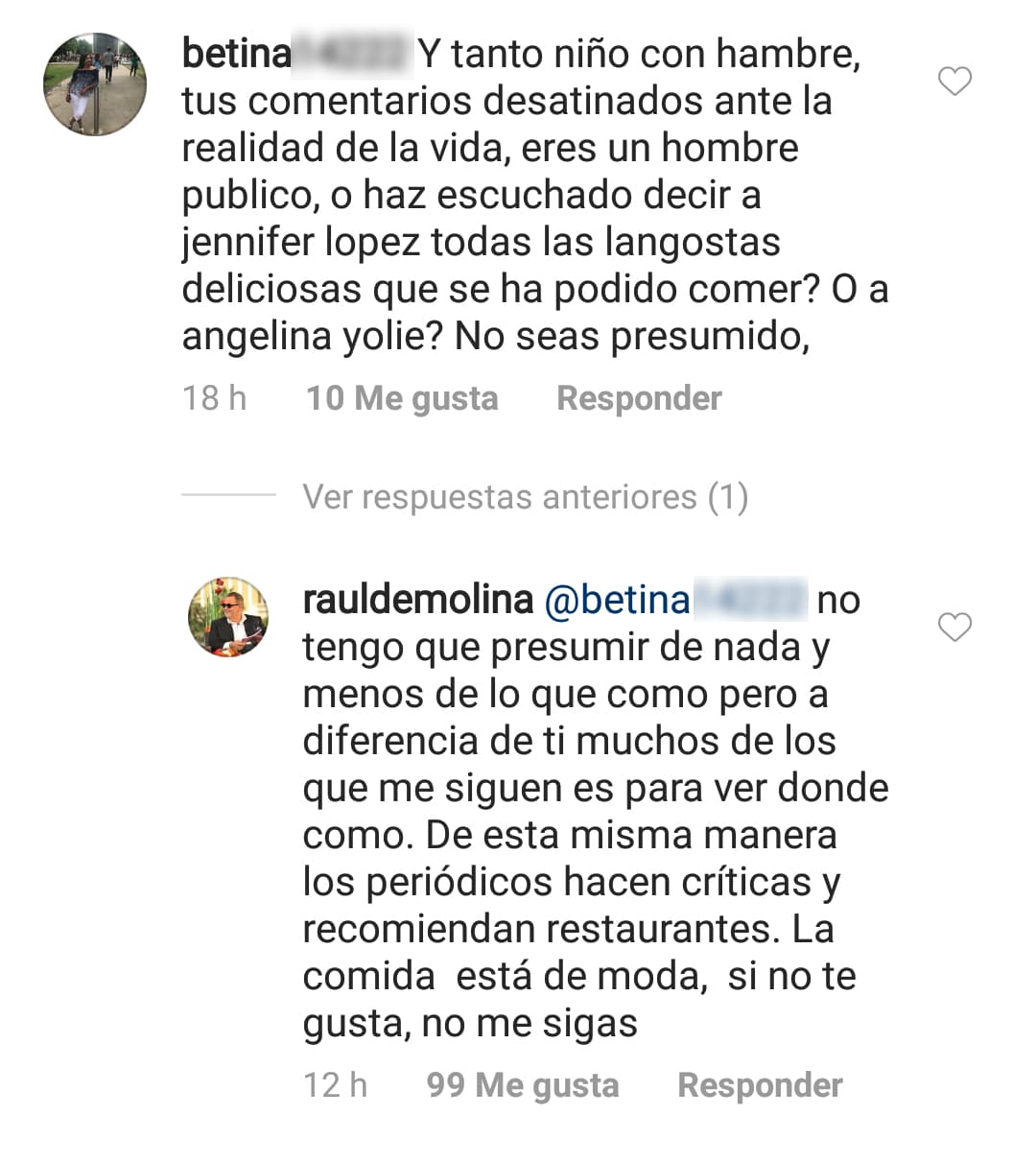1036x1163 pixels.
Task: View who liked via '99 Me gusta'
Action: point(522,1085)
